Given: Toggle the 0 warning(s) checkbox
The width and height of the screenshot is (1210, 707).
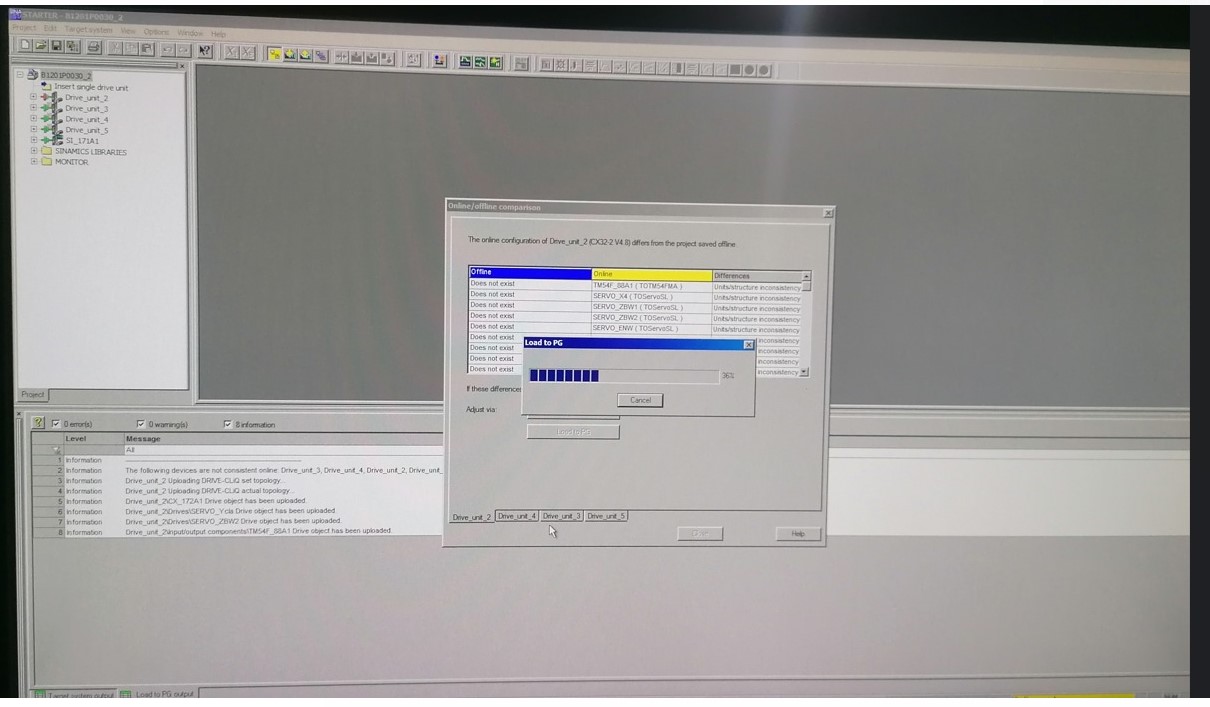Looking at the screenshot, I should 141,424.
